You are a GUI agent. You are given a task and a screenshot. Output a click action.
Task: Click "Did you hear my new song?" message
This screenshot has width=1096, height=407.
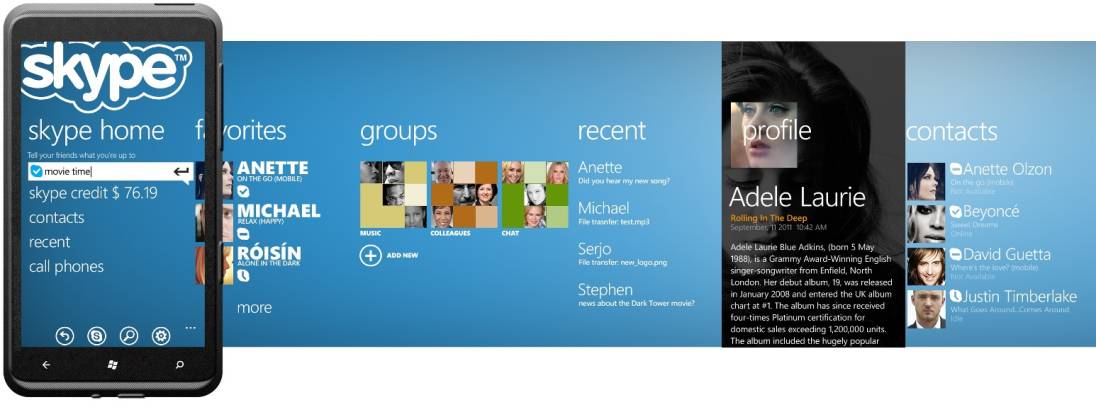pos(624,181)
